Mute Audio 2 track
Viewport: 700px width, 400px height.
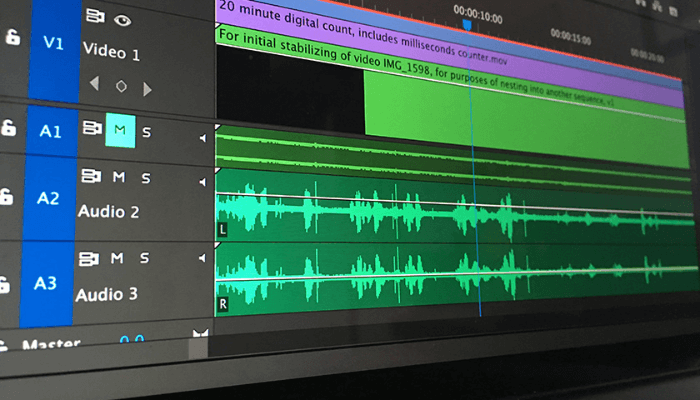point(119,177)
